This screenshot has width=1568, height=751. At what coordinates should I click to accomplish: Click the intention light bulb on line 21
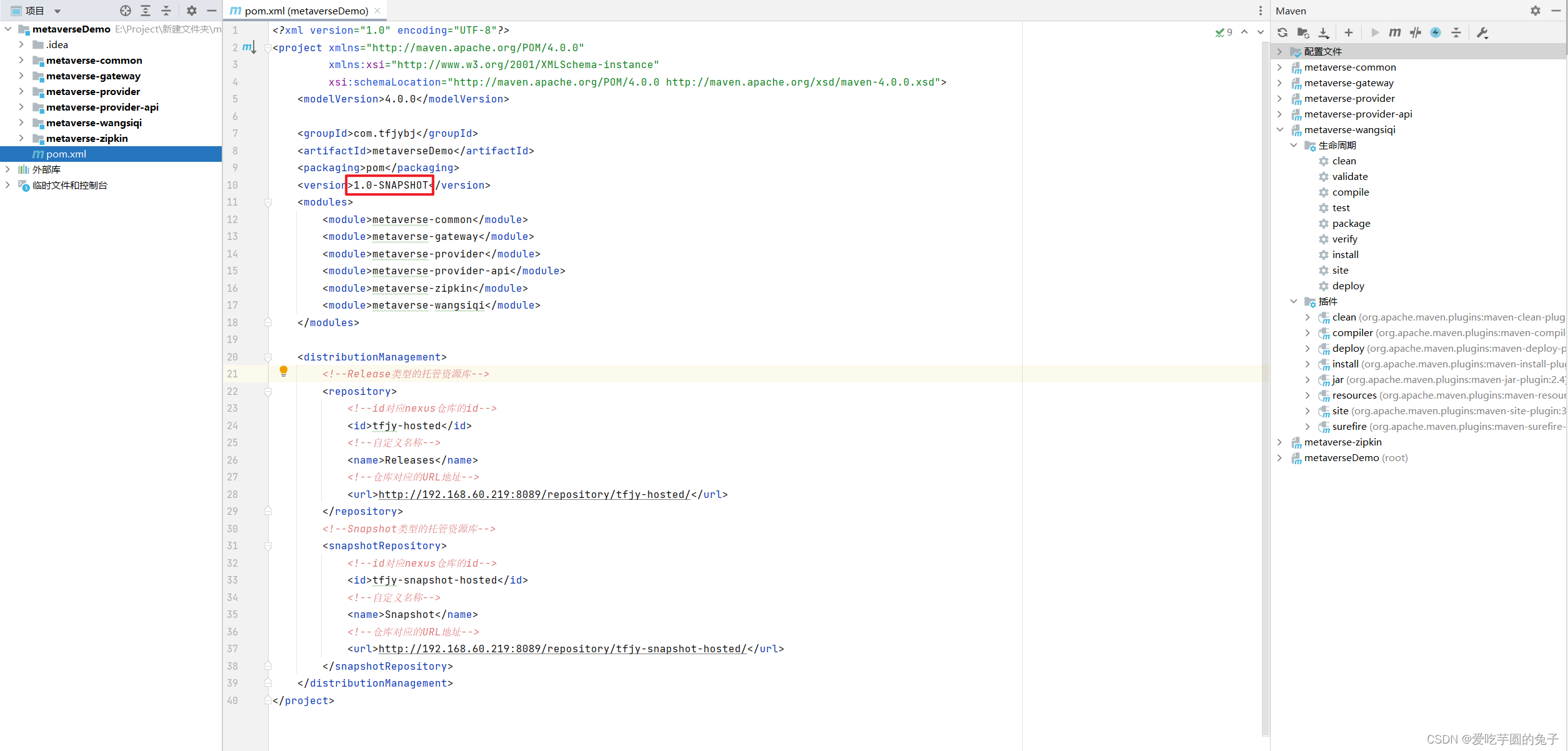coord(284,371)
